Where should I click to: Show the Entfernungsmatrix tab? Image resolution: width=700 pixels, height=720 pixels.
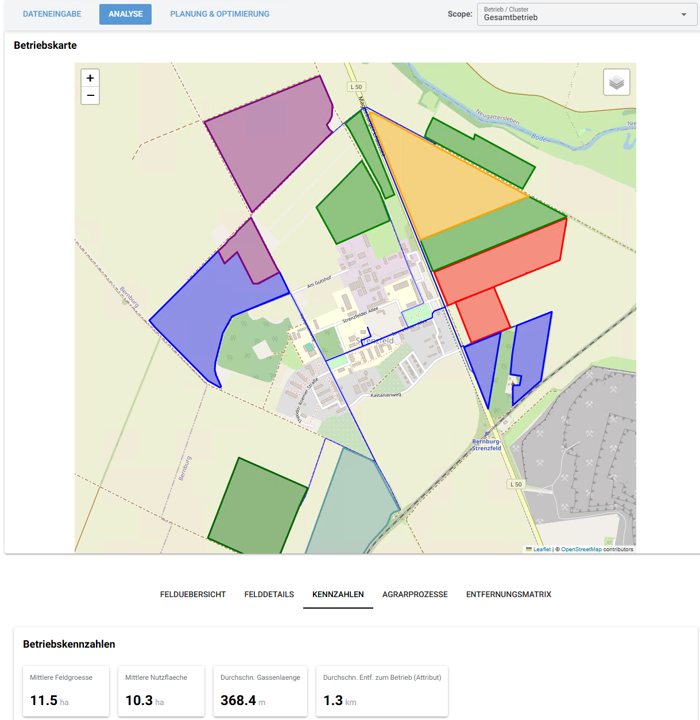(508, 594)
